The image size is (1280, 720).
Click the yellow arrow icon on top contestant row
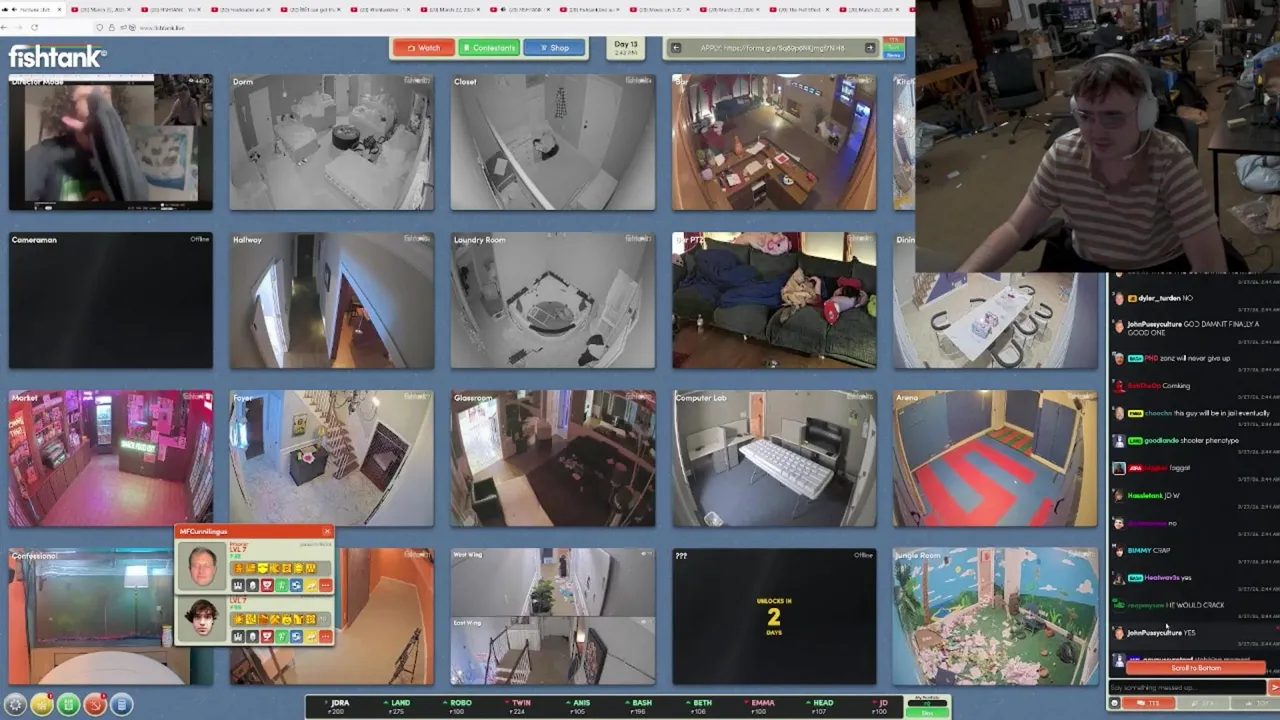tap(311, 585)
